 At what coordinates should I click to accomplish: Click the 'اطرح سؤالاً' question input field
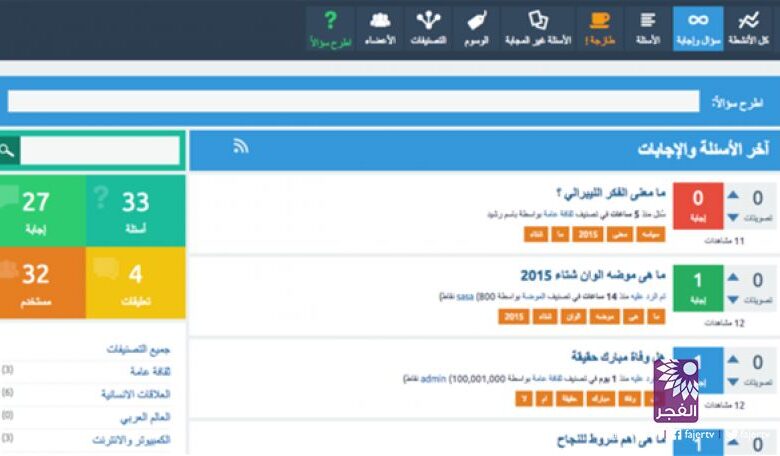(x=353, y=101)
